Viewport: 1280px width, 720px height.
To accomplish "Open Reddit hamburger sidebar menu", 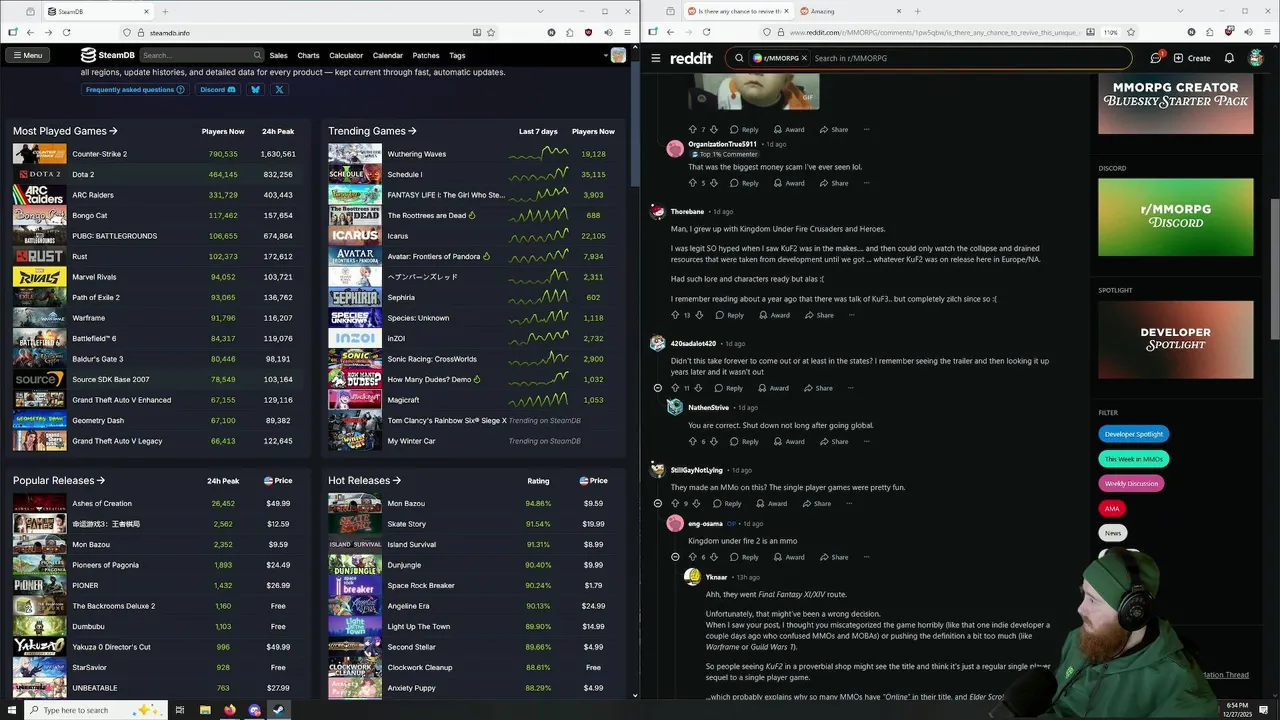I will (656, 58).
